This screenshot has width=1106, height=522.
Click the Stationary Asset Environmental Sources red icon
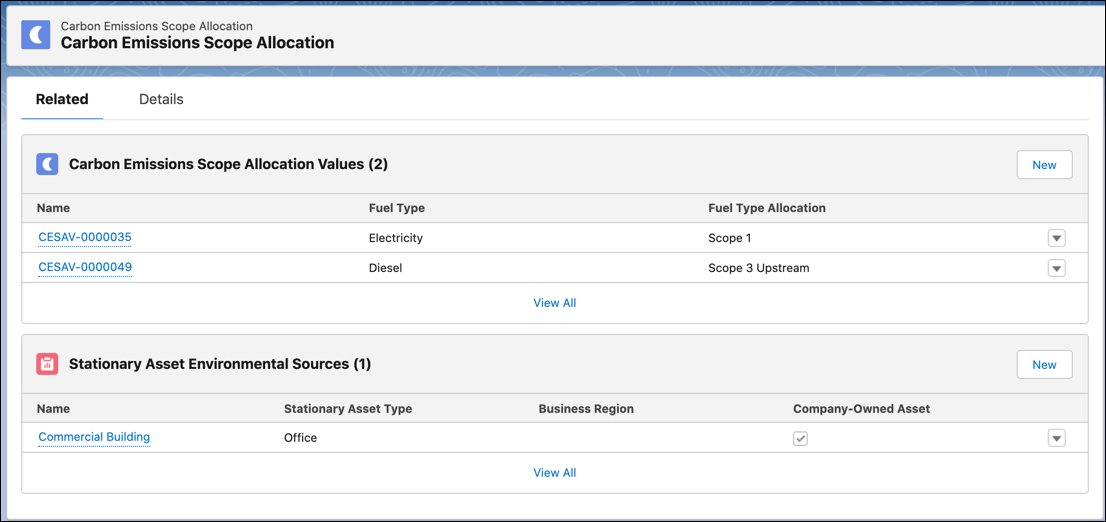pos(47,364)
